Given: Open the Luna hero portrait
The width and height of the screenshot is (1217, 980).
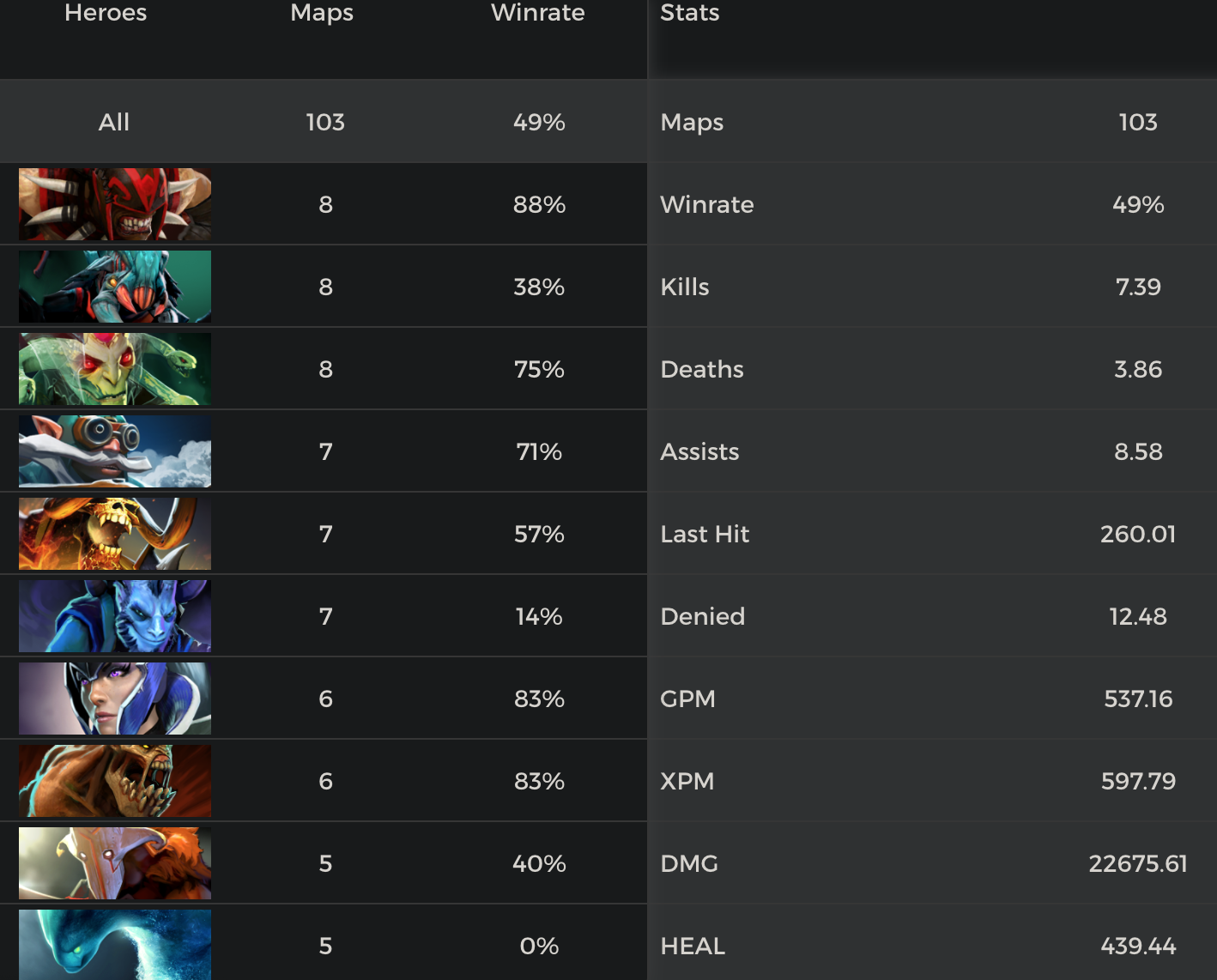Looking at the screenshot, I should click(x=115, y=699).
